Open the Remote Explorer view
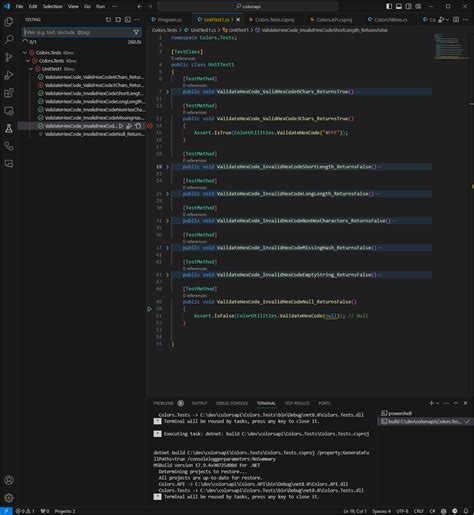The height and width of the screenshot is (515, 474). [9, 111]
